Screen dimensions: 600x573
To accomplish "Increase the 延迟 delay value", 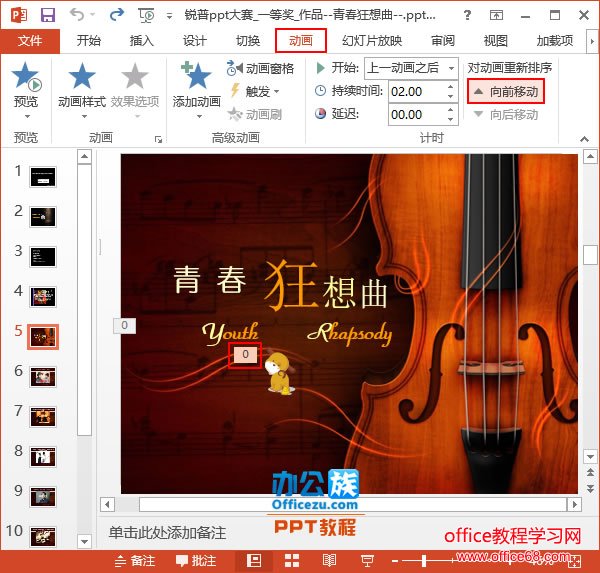I will pyautogui.click(x=450, y=110).
